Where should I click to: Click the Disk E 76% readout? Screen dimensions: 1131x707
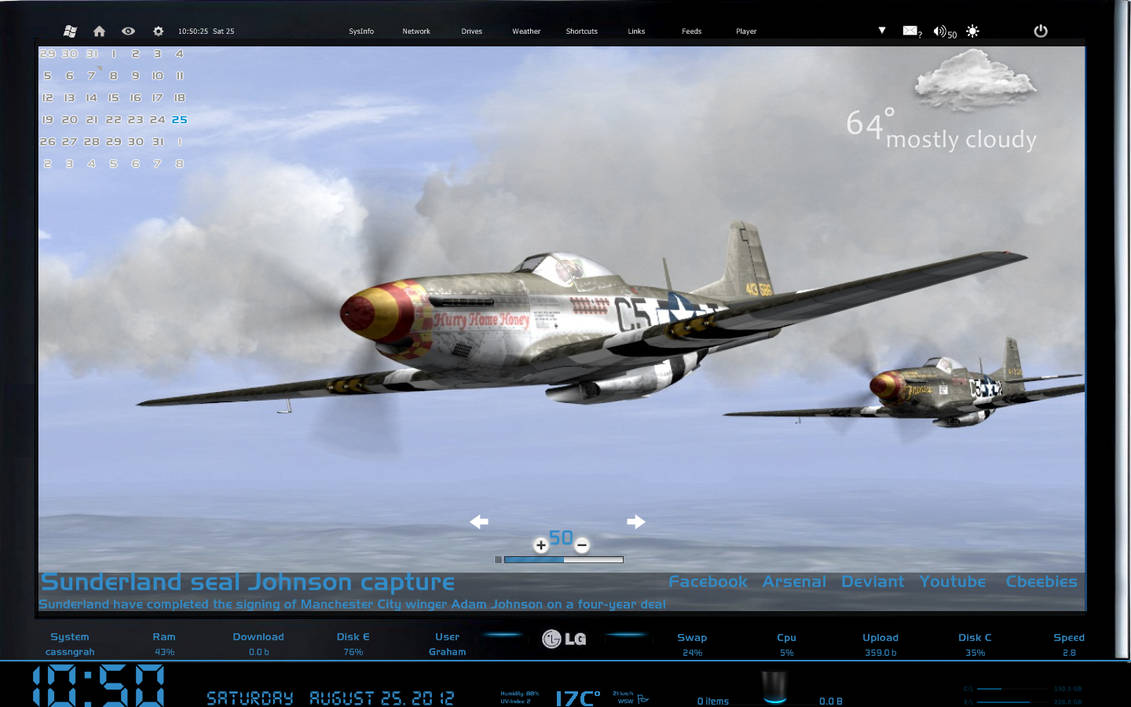coord(353,644)
